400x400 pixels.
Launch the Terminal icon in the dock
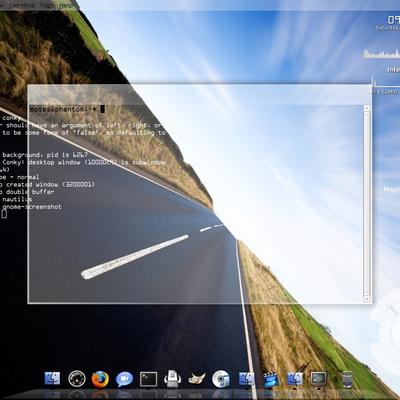click(x=148, y=379)
